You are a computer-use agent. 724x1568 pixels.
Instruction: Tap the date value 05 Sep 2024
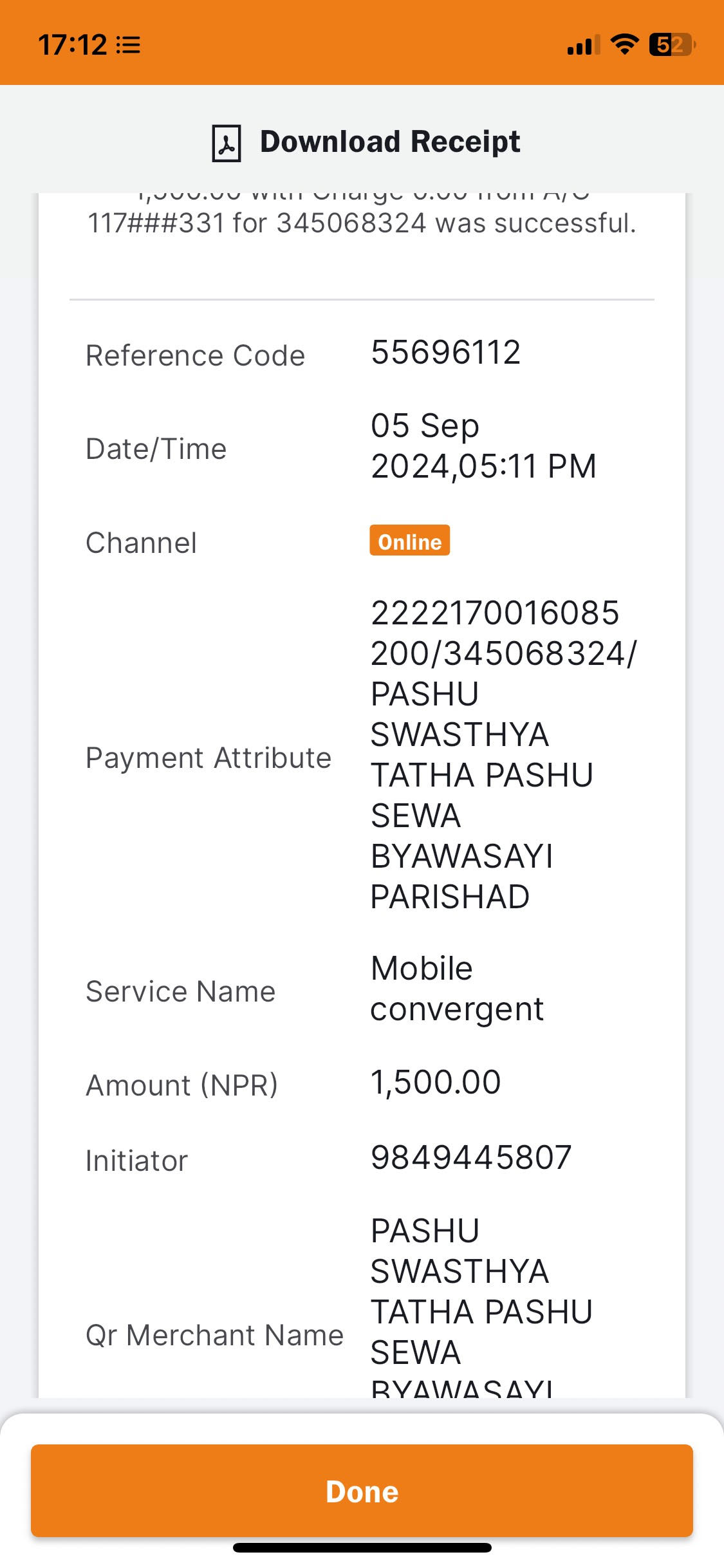[483, 446]
